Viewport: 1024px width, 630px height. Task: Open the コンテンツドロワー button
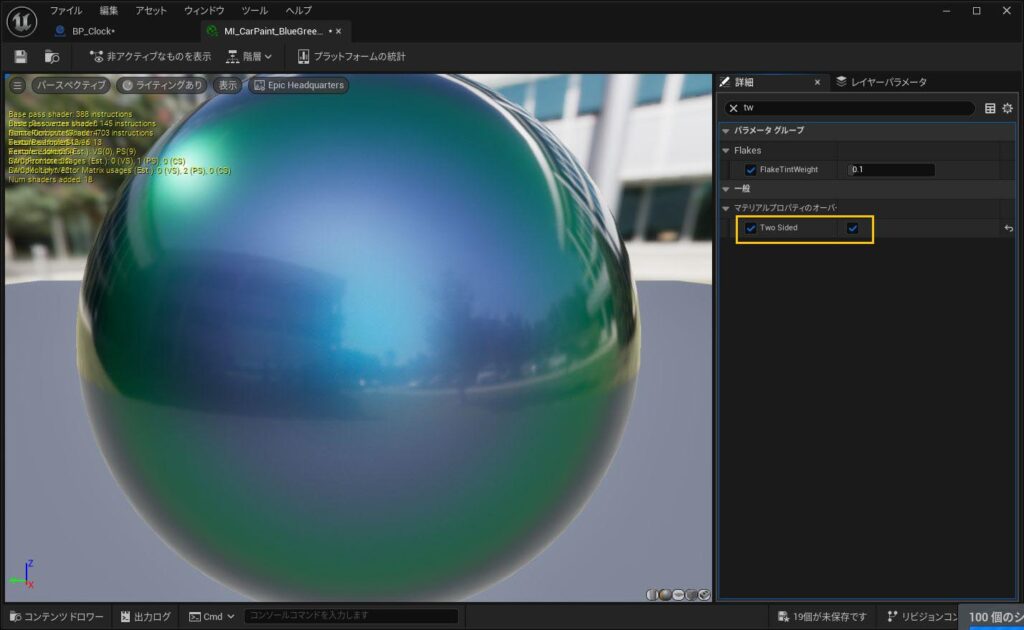tap(55, 616)
